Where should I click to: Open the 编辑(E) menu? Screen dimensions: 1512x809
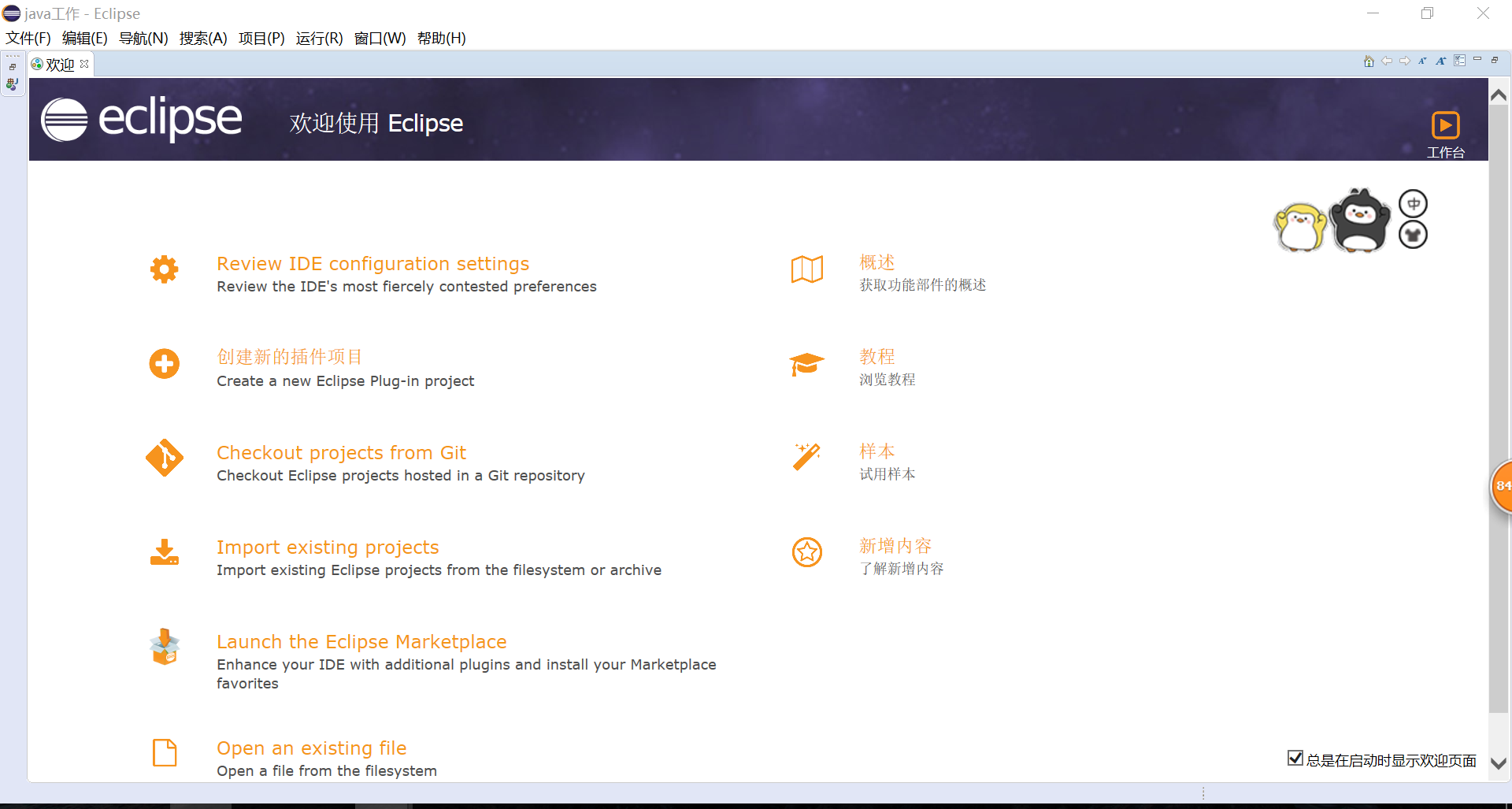coord(84,38)
